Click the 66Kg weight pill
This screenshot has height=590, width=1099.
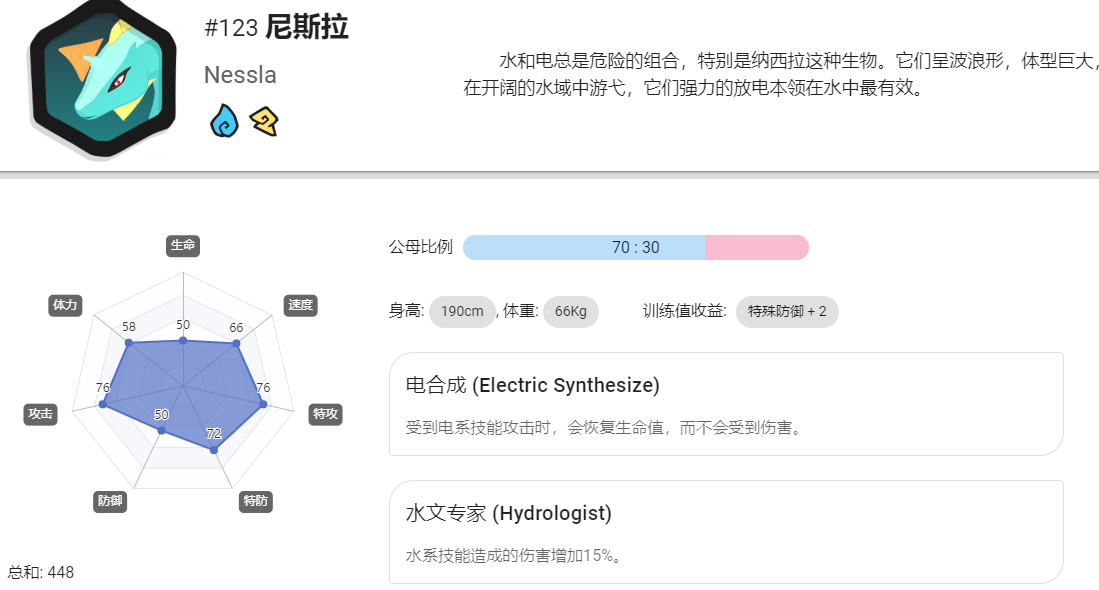coord(571,311)
